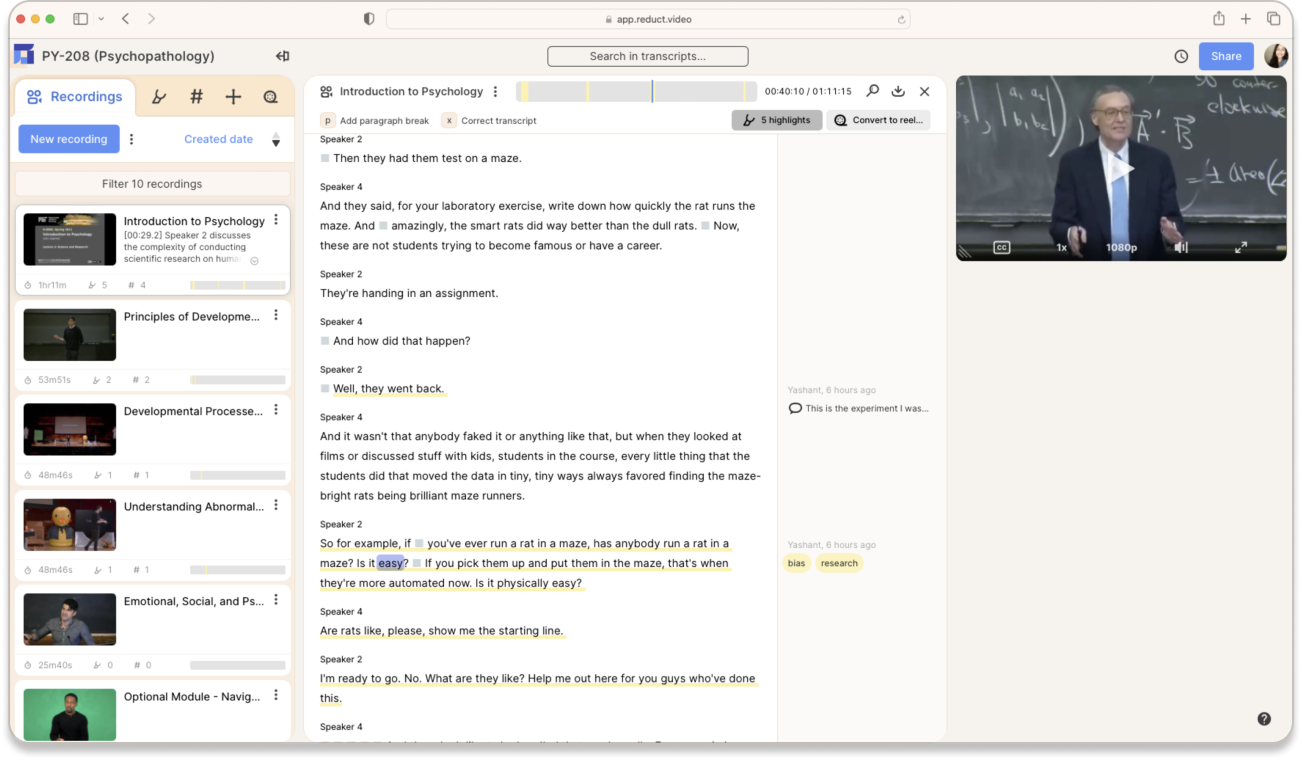Open the plus tab in sidebar
This screenshot has height=760, width=1302.
(233, 97)
